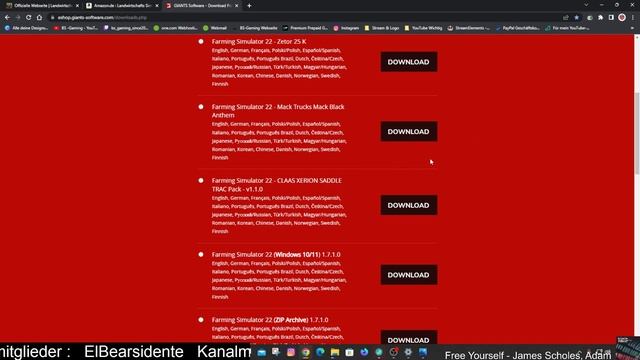Open Chrome profile avatar
The width and height of the screenshot is (640, 360).
pyautogui.click(x=622, y=18)
